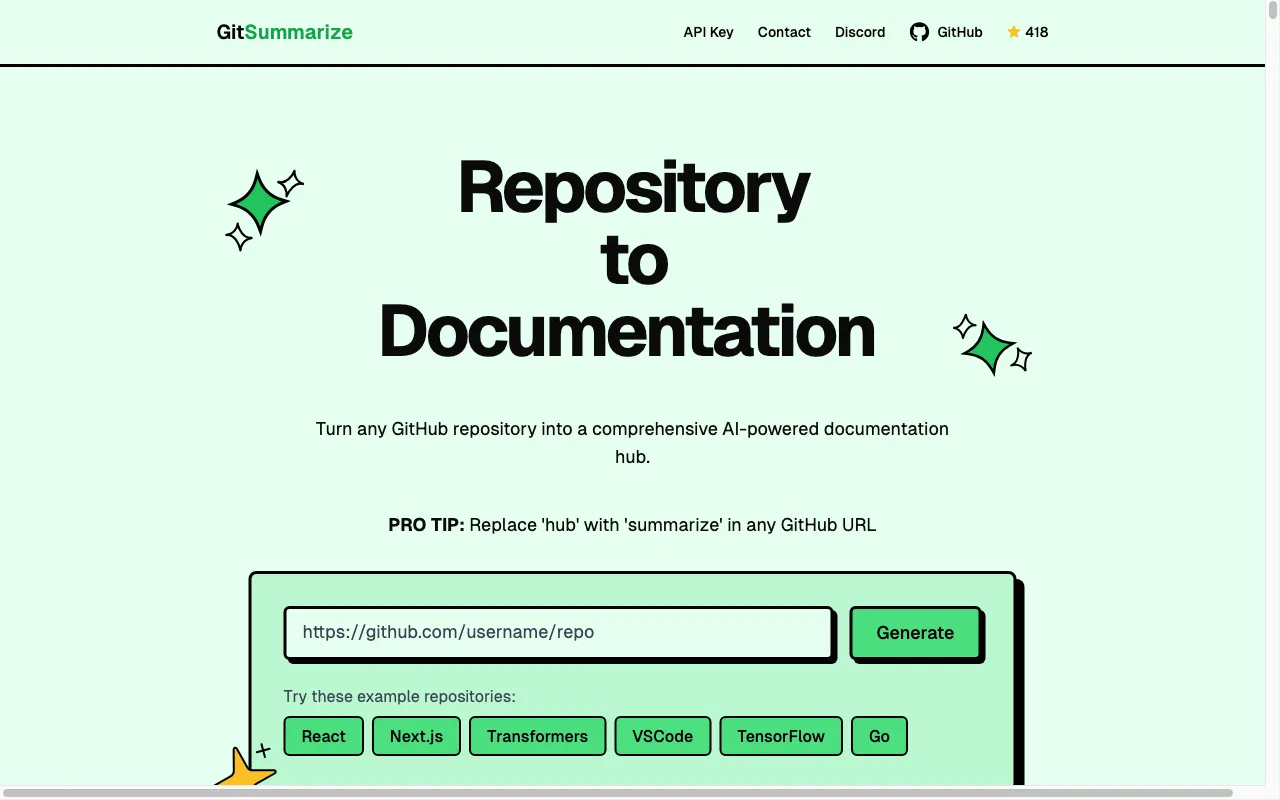Click the 'PRO TIP:' bold text
Viewport: 1280px width, 800px height.
[x=426, y=525]
